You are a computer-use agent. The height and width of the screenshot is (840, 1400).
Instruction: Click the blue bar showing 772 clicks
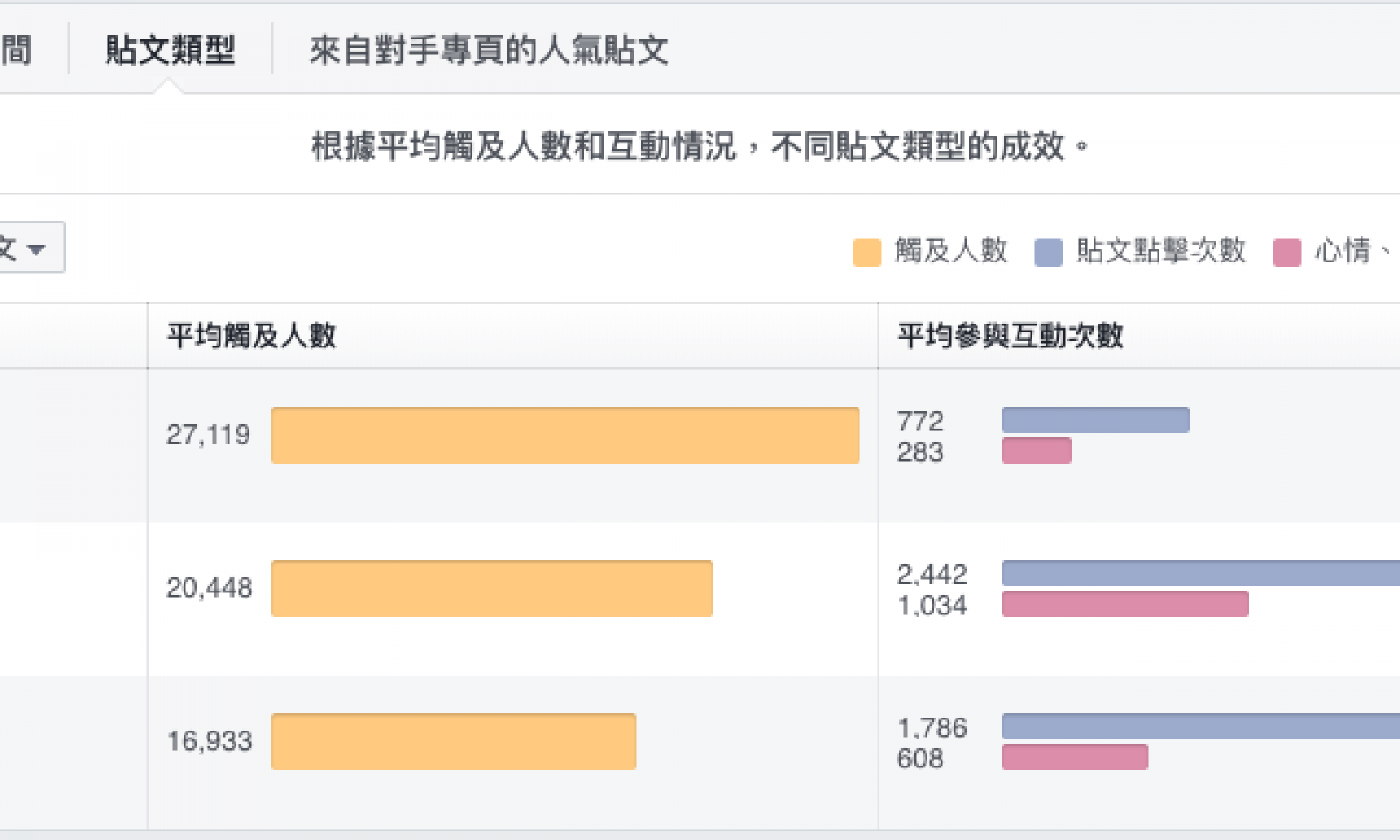(x=1095, y=420)
